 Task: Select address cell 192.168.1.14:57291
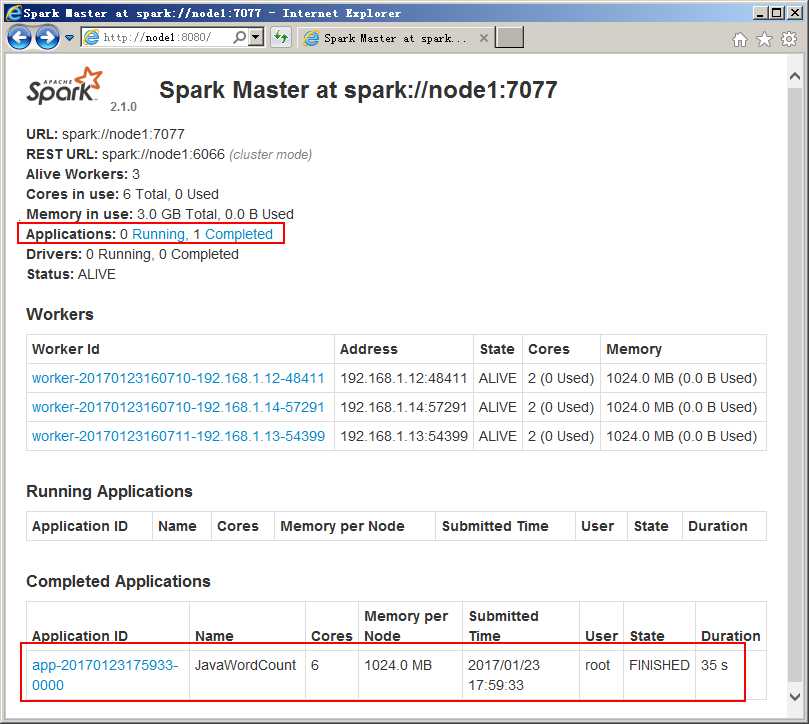(403, 407)
